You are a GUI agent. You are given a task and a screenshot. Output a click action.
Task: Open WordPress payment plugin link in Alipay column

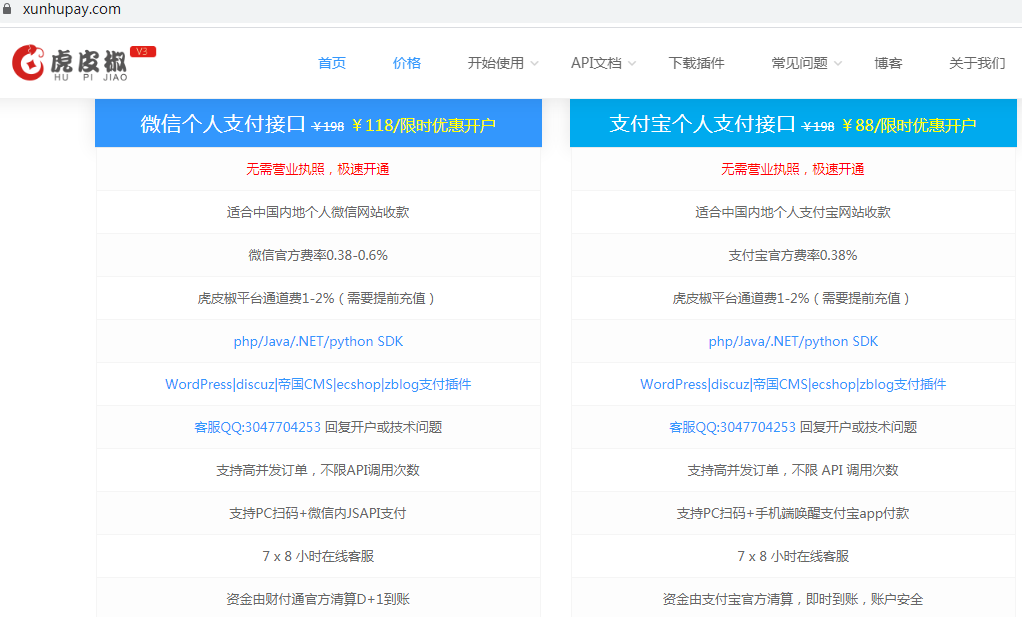[x=793, y=384]
